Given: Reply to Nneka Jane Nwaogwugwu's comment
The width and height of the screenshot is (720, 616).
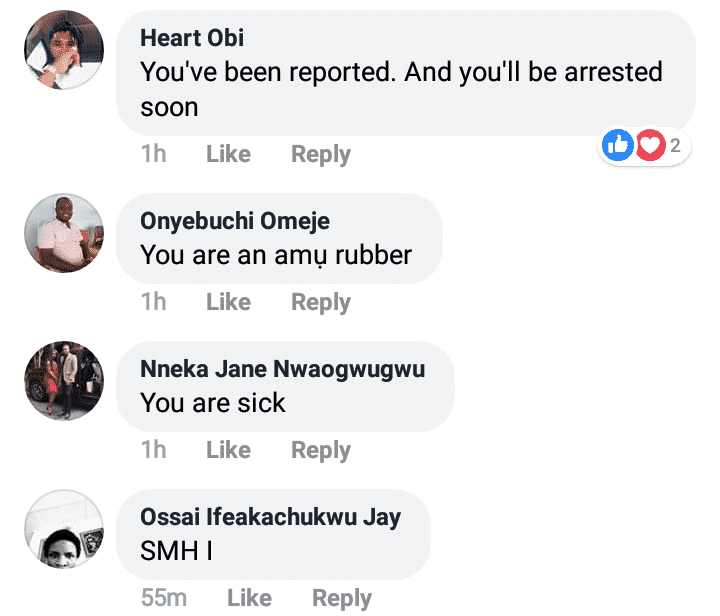Looking at the screenshot, I should click(320, 450).
